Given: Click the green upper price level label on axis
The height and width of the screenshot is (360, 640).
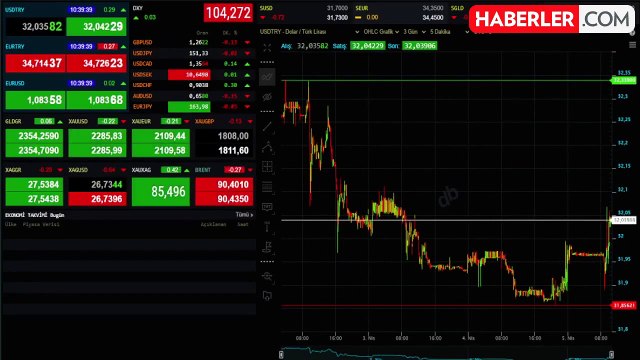Looking at the screenshot, I should [624, 80].
